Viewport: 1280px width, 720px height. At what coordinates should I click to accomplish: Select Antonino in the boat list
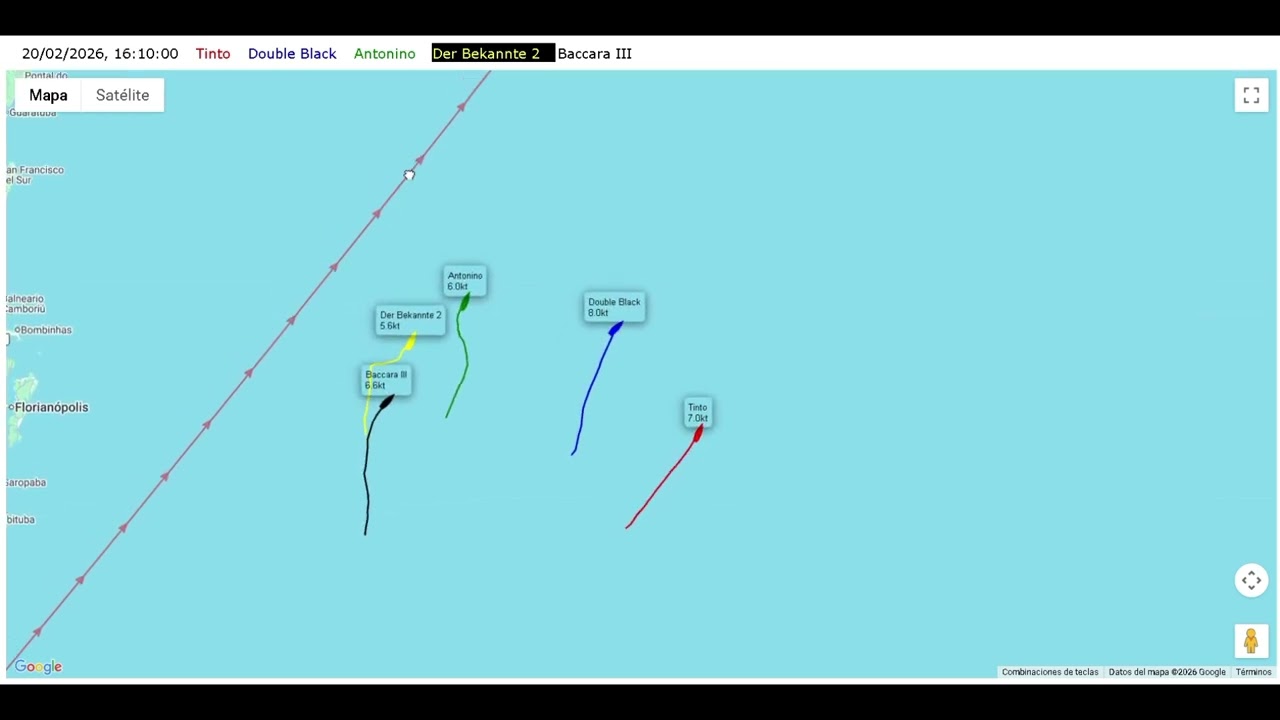click(x=385, y=54)
